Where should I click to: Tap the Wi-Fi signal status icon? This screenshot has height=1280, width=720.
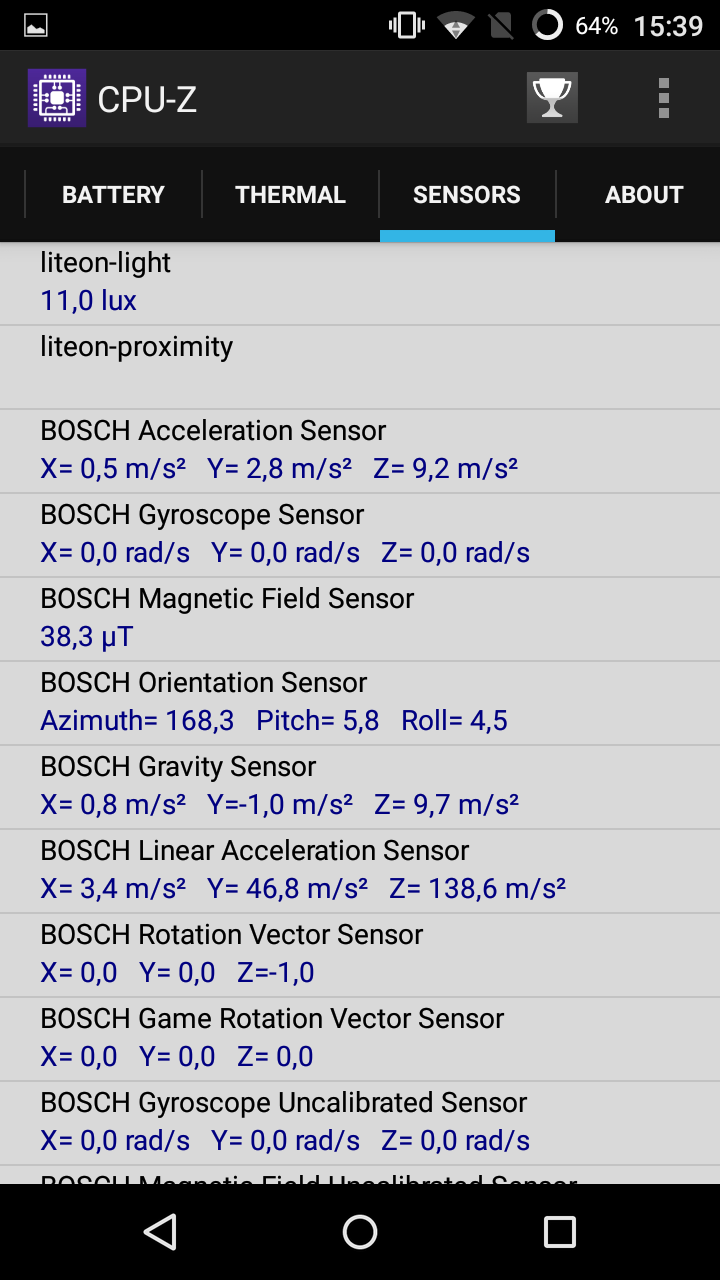click(456, 26)
